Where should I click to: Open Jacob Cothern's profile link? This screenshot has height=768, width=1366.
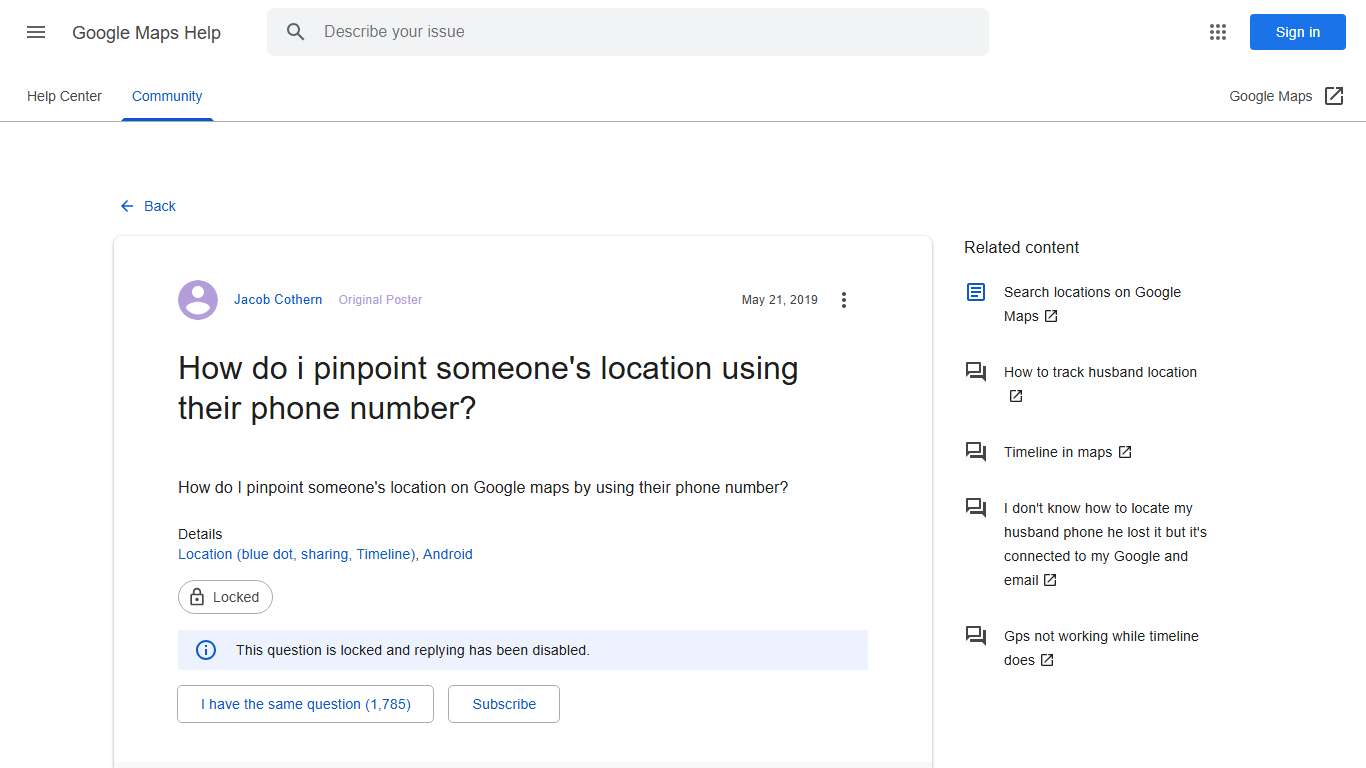click(x=277, y=299)
